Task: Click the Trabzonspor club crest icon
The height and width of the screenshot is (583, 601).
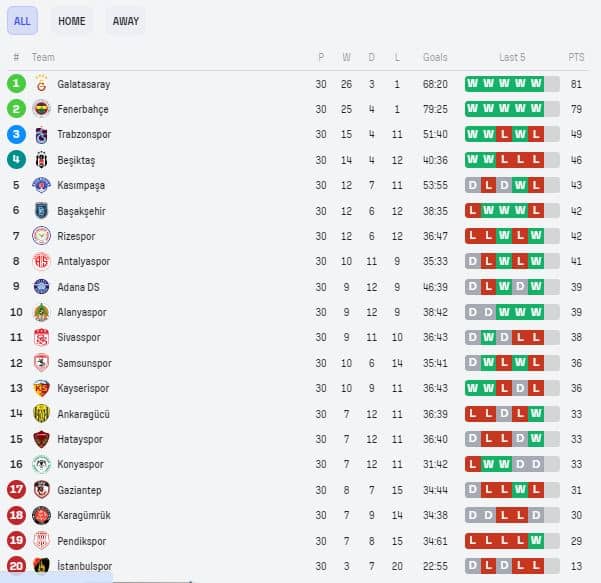Action: coord(41,135)
